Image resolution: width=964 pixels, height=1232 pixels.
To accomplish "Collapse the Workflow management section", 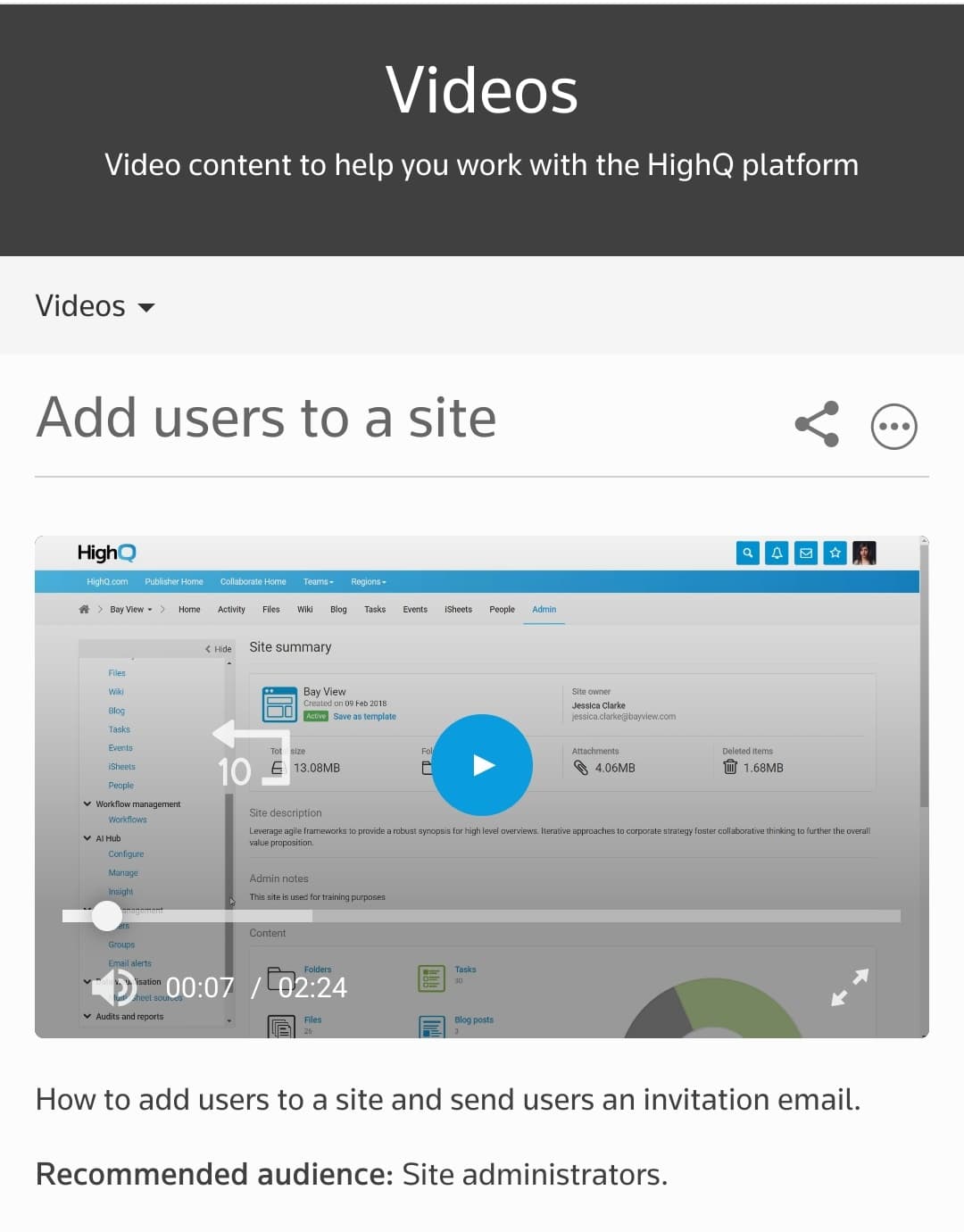I will coord(87,804).
